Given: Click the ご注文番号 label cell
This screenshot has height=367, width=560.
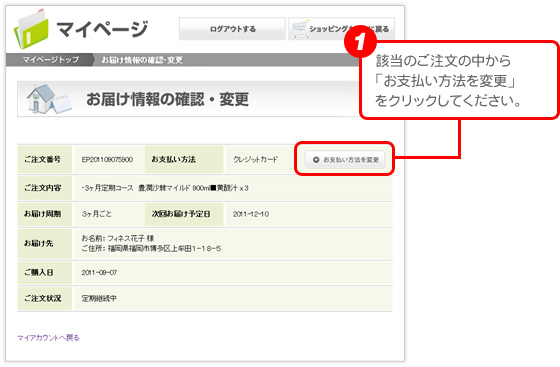Looking at the screenshot, I should (45, 160).
